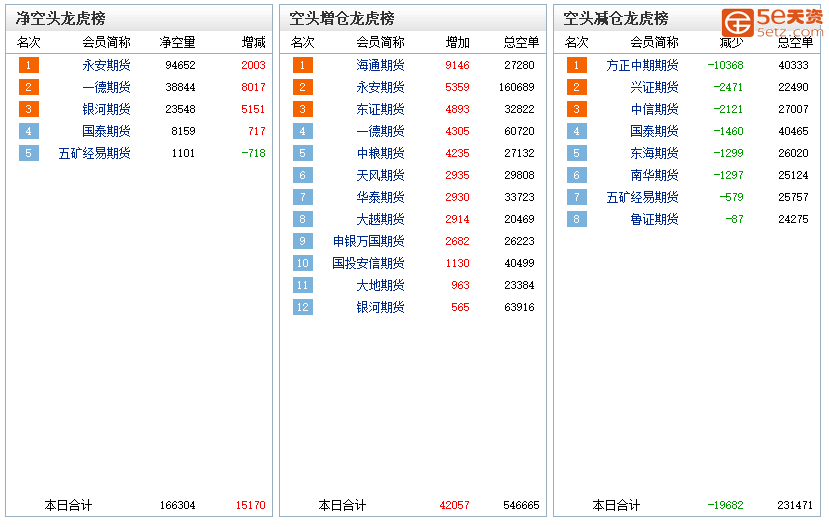Viewport: 829px width, 527px height.
Task: Click increase value 2682
Action: (x=457, y=241)
